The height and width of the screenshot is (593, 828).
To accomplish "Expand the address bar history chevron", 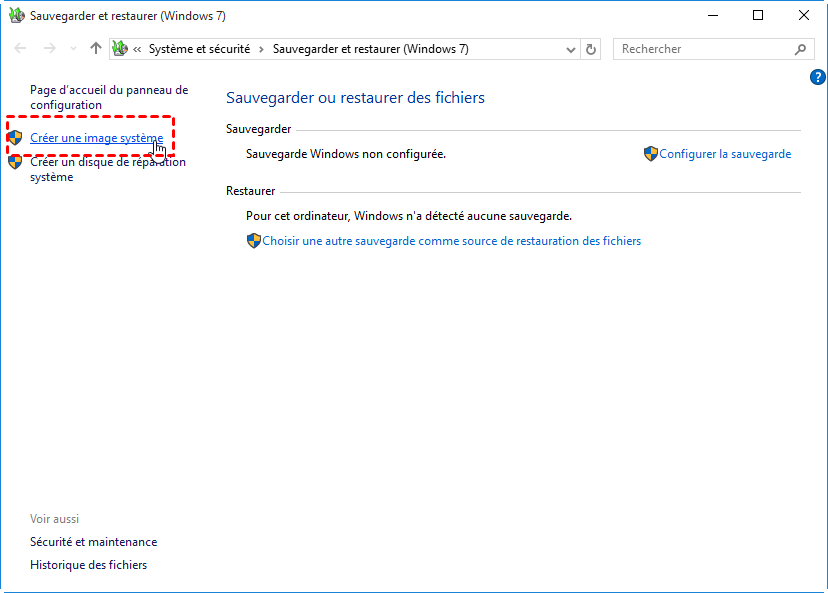I will (570, 50).
